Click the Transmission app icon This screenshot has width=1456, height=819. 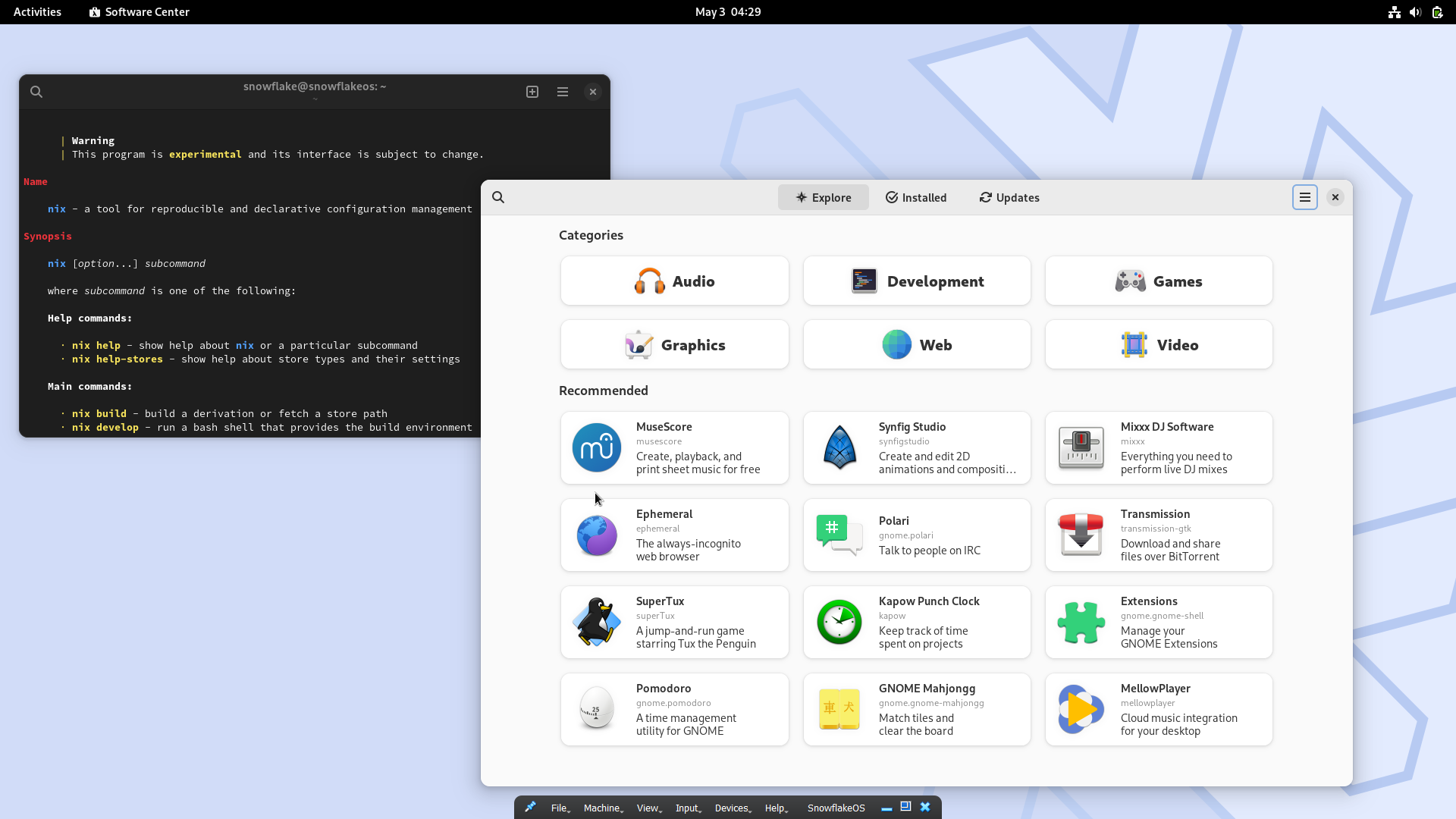1081,535
